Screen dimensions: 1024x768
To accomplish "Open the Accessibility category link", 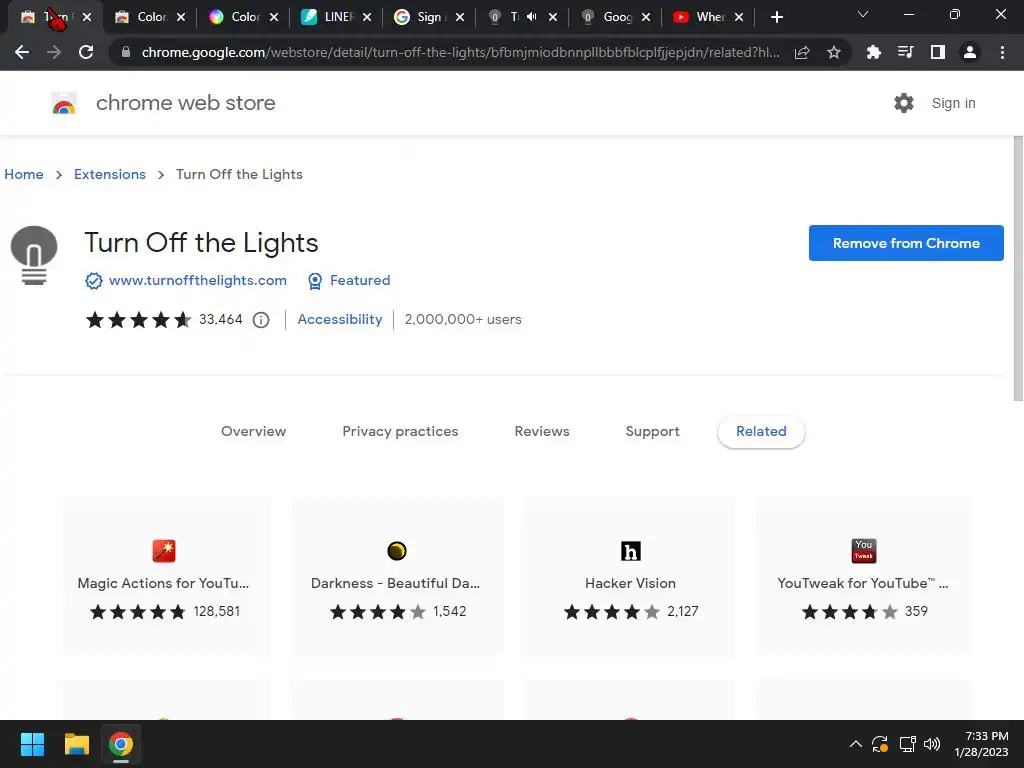I will (340, 319).
